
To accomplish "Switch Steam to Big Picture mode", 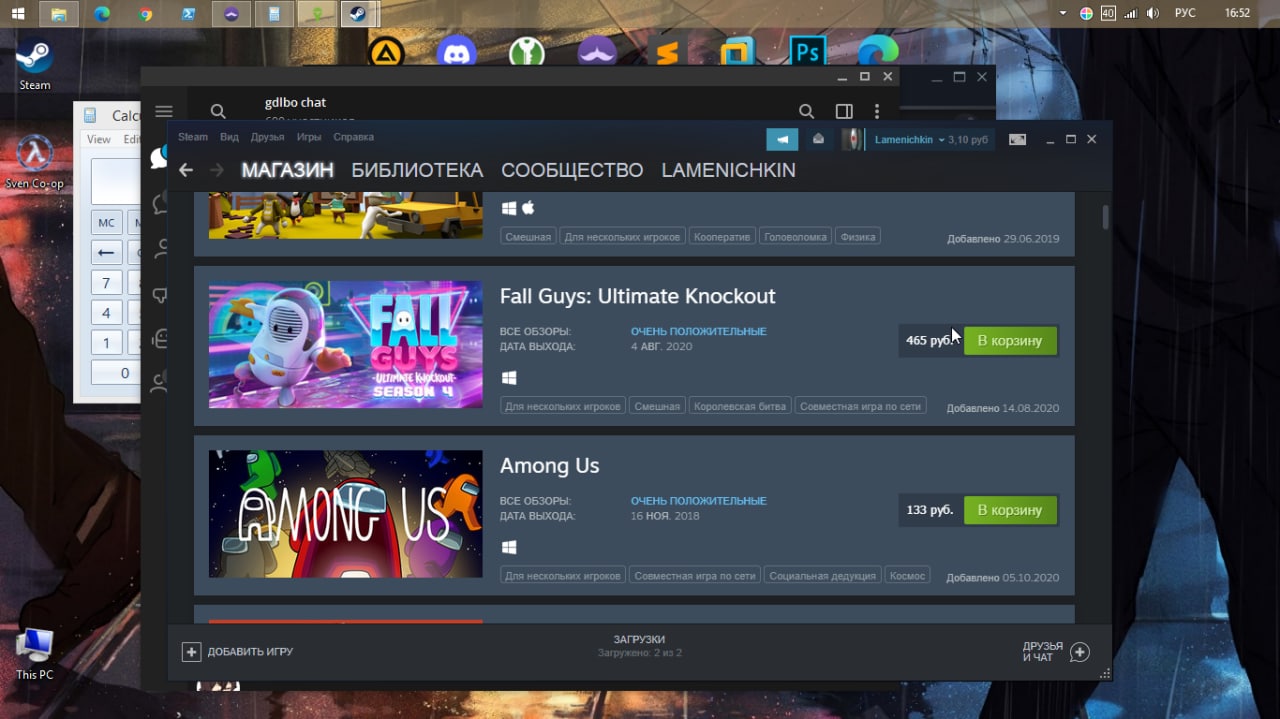I will tap(1017, 139).
